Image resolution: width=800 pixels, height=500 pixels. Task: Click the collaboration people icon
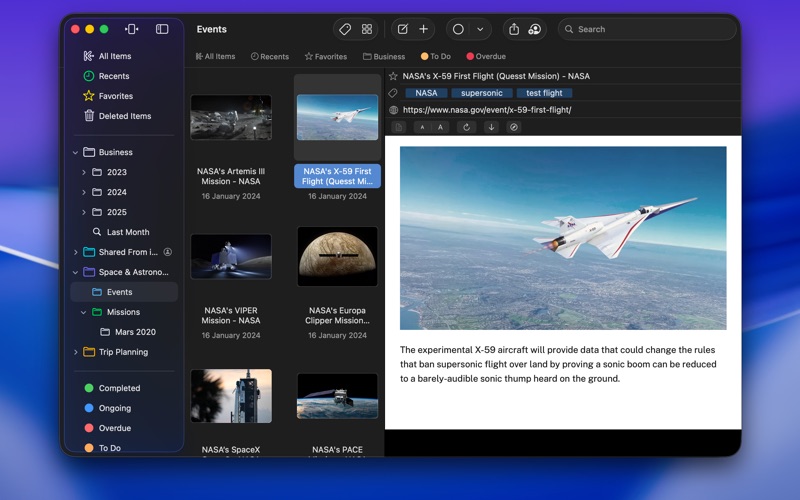[534, 29]
